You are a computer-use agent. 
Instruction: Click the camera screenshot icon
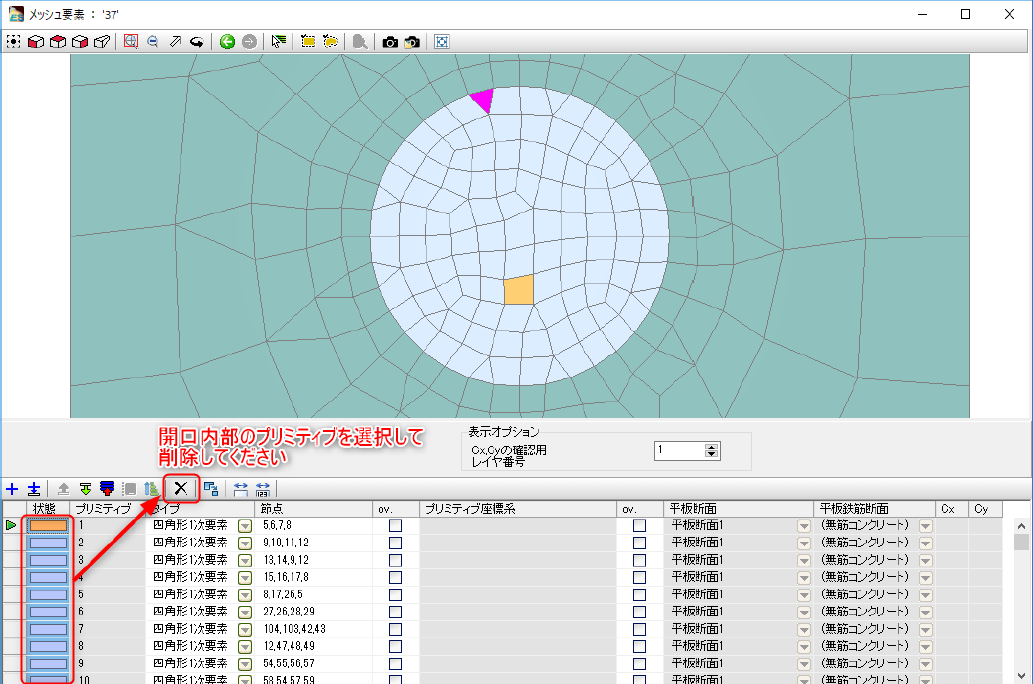[x=391, y=42]
